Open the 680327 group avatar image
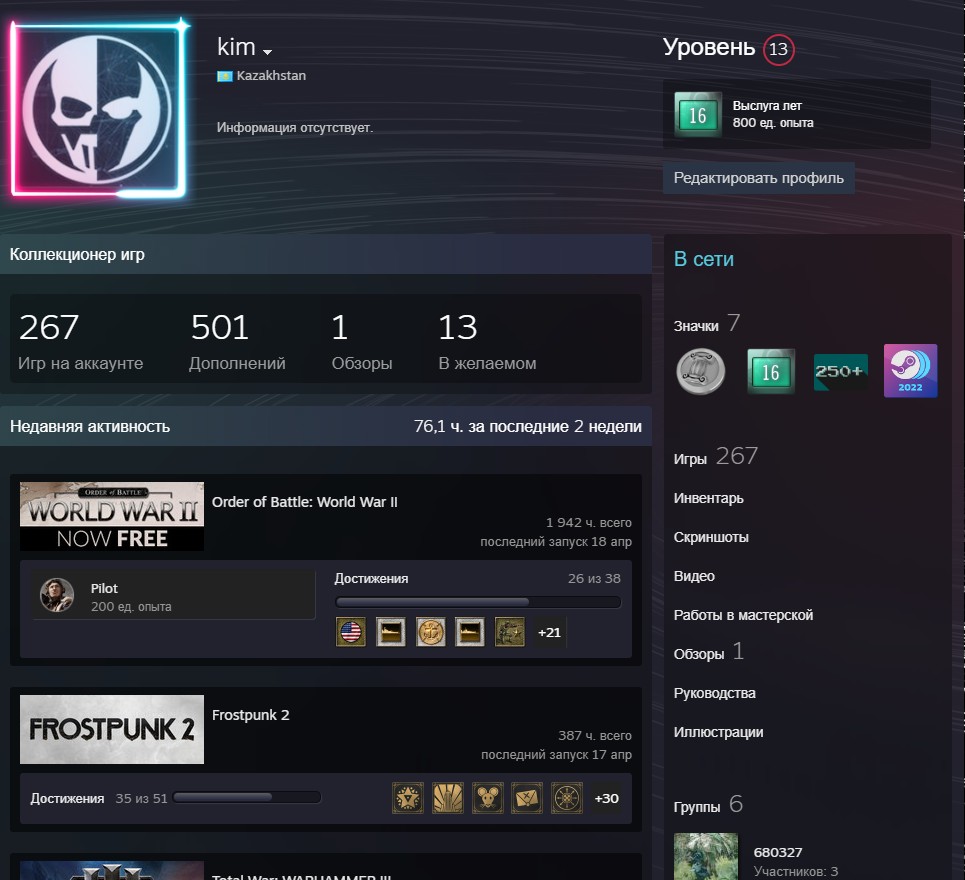Screen dimensions: 965x880 (x=706, y=857)
